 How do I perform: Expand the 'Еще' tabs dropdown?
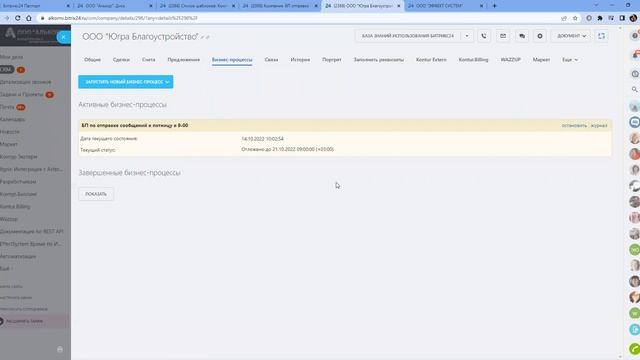(570, 60)
